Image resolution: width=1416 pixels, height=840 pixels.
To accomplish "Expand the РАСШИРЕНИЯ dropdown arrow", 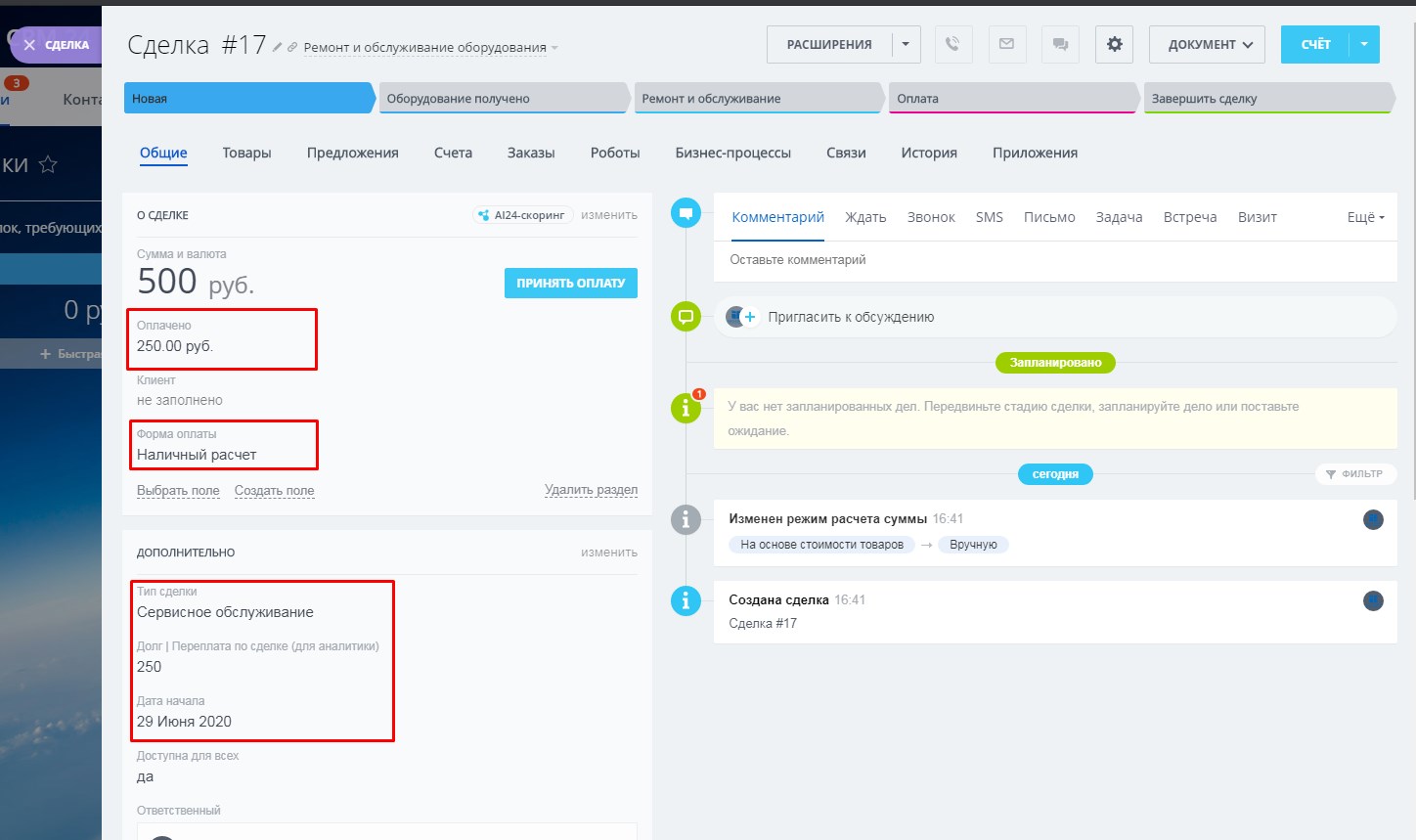I will (906, 44).
